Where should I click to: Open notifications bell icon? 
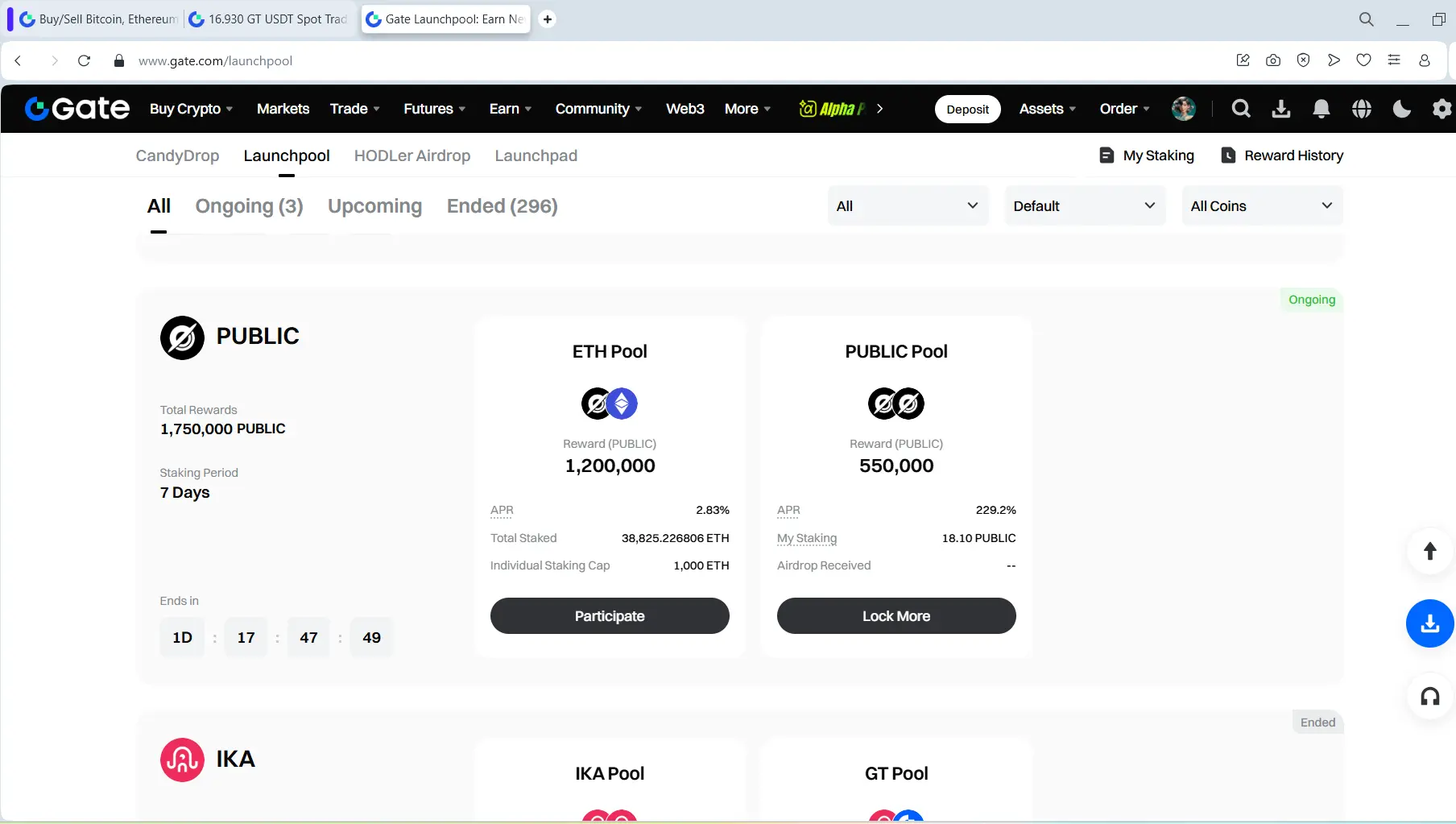pos(1322,109)
